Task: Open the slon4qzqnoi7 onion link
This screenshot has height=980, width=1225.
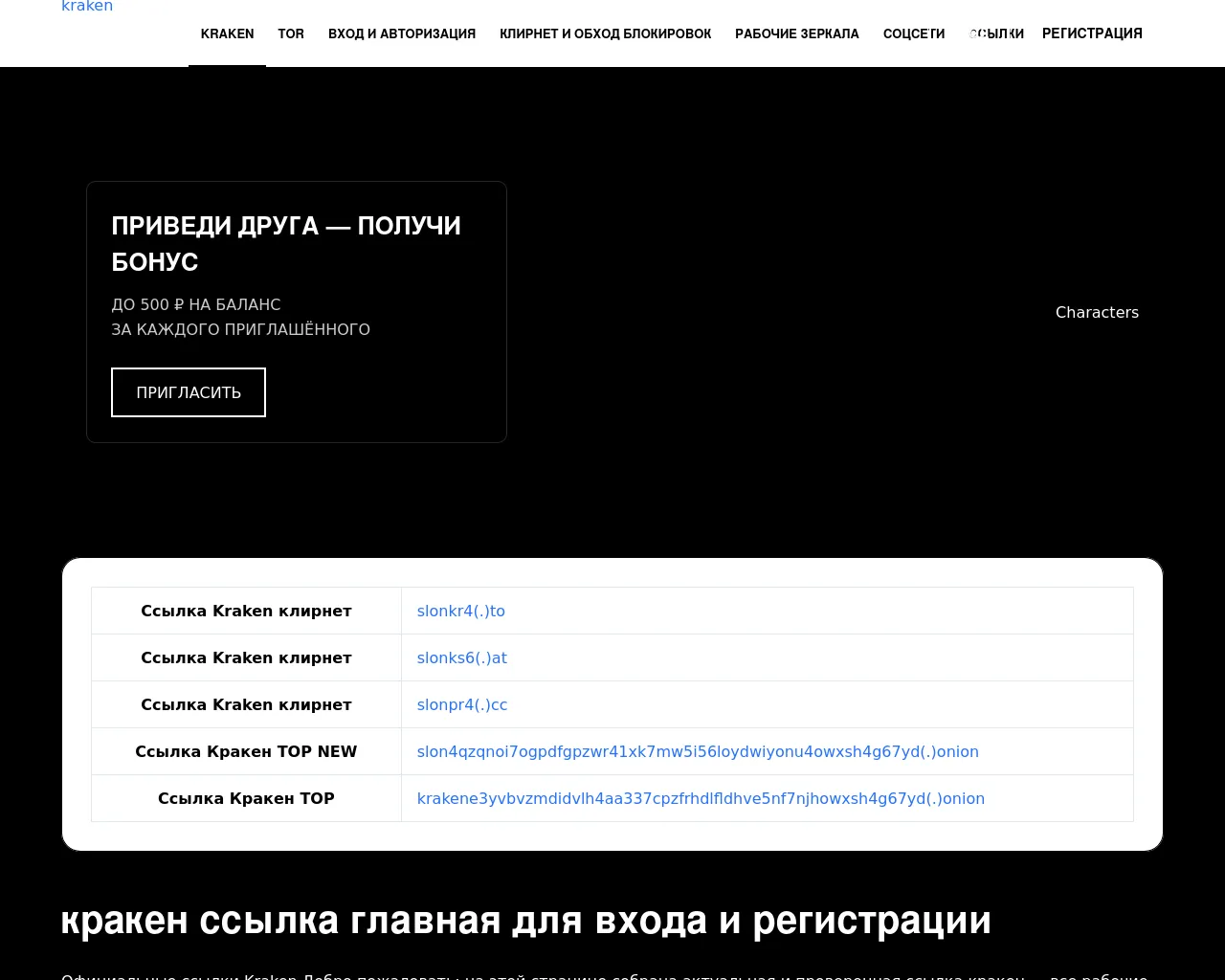Action: [x=698, y=751]
